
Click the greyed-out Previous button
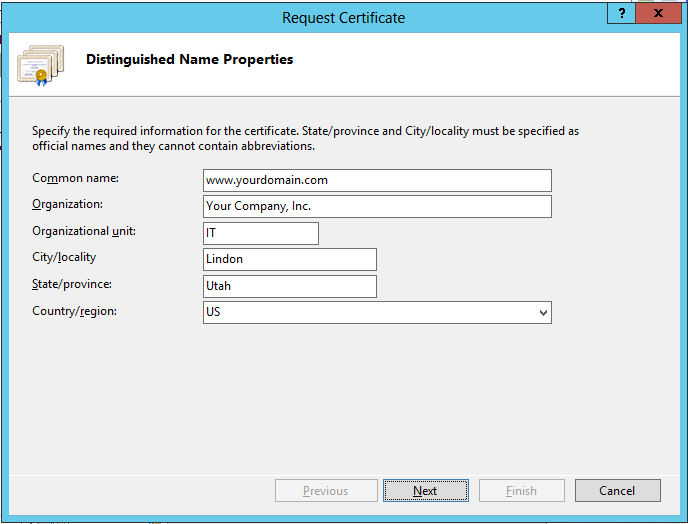[326, 491]
